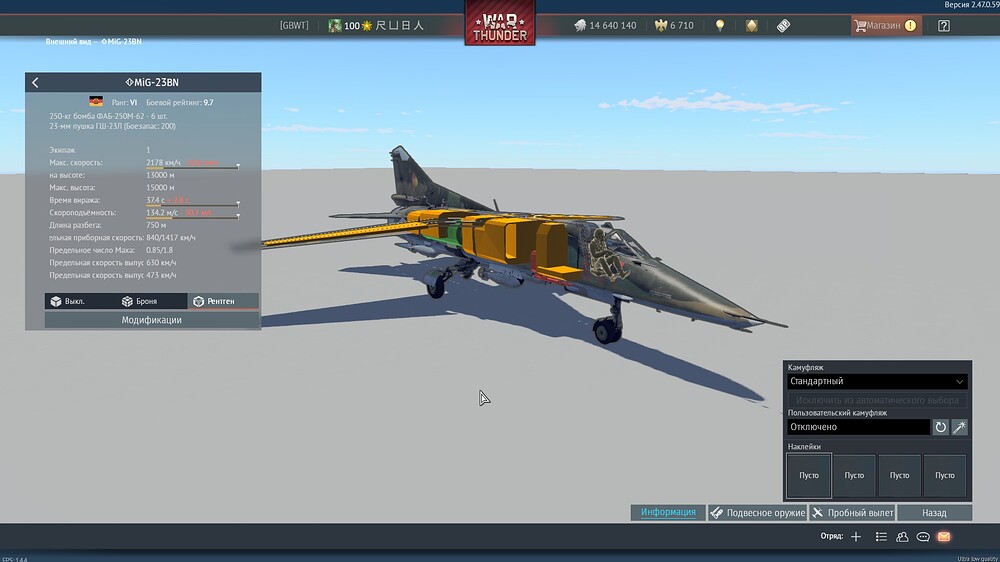The width and height of the screenshot is (1000, 562).
Task: Open the ticket inventory icon in the top bar
Action: coord(784,26)
